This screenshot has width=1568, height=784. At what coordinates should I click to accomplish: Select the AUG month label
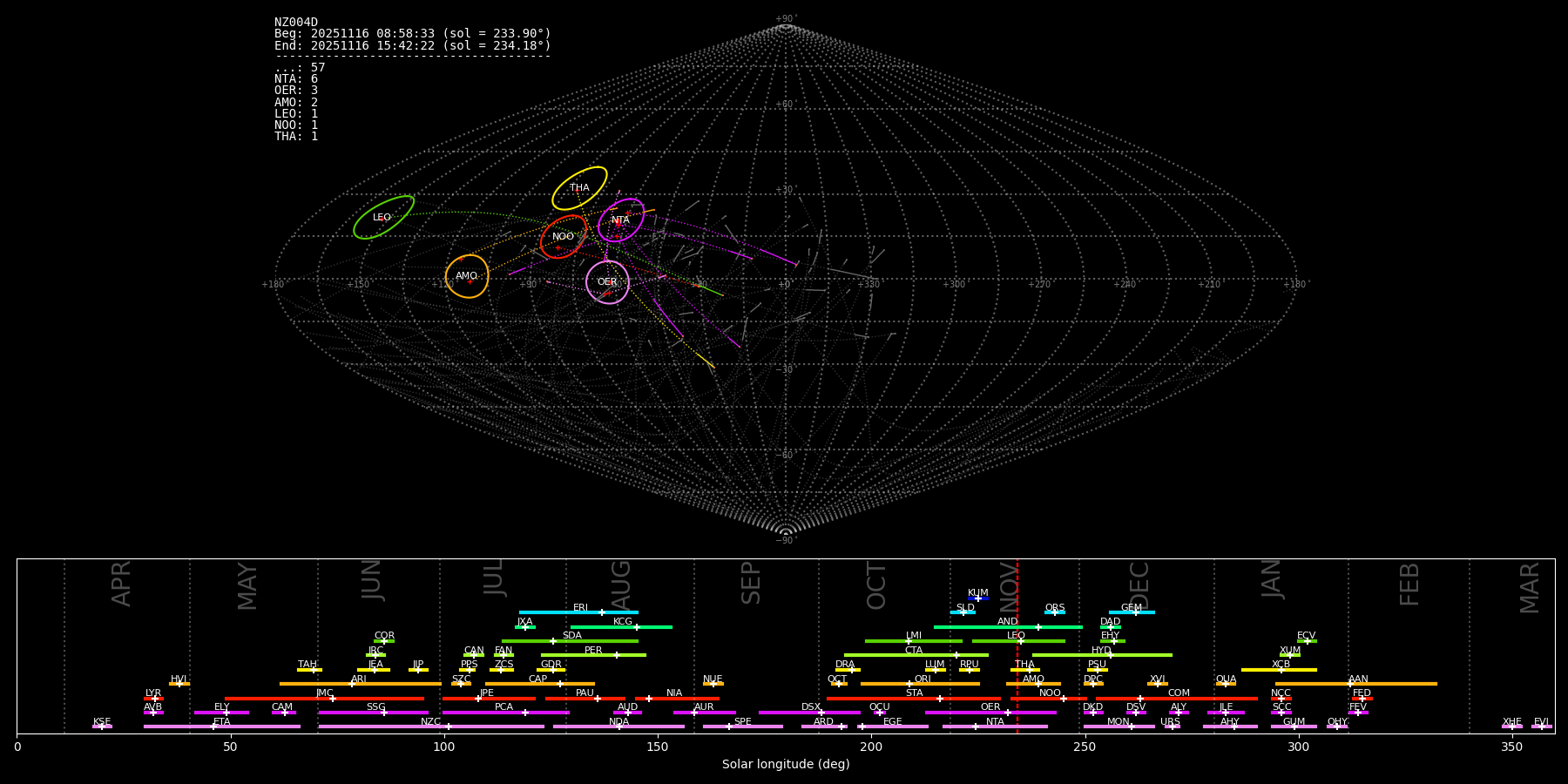point(621,586)
